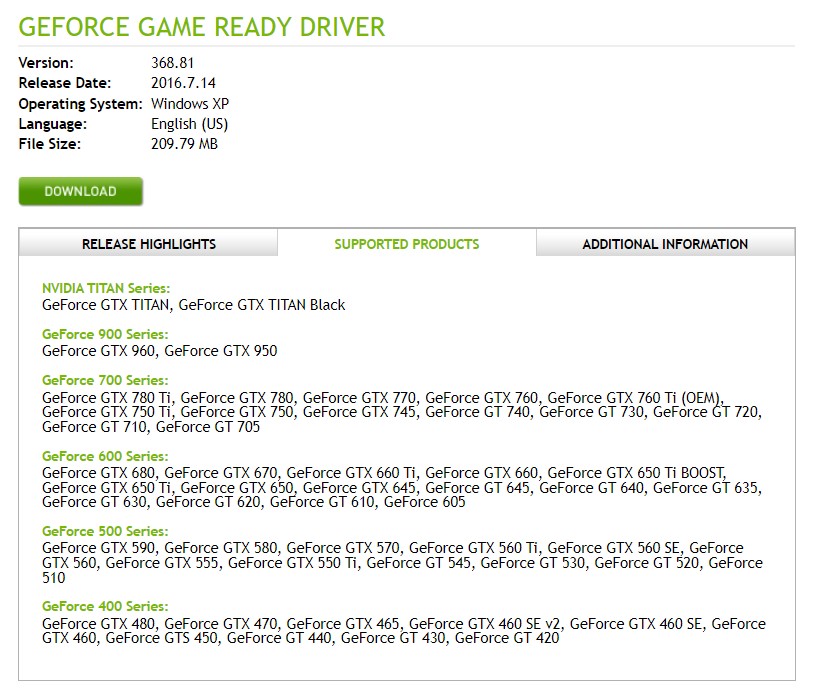
Task: Click the release date 2016.7.14
Action: pyautogui.click(x=183, y=83)
